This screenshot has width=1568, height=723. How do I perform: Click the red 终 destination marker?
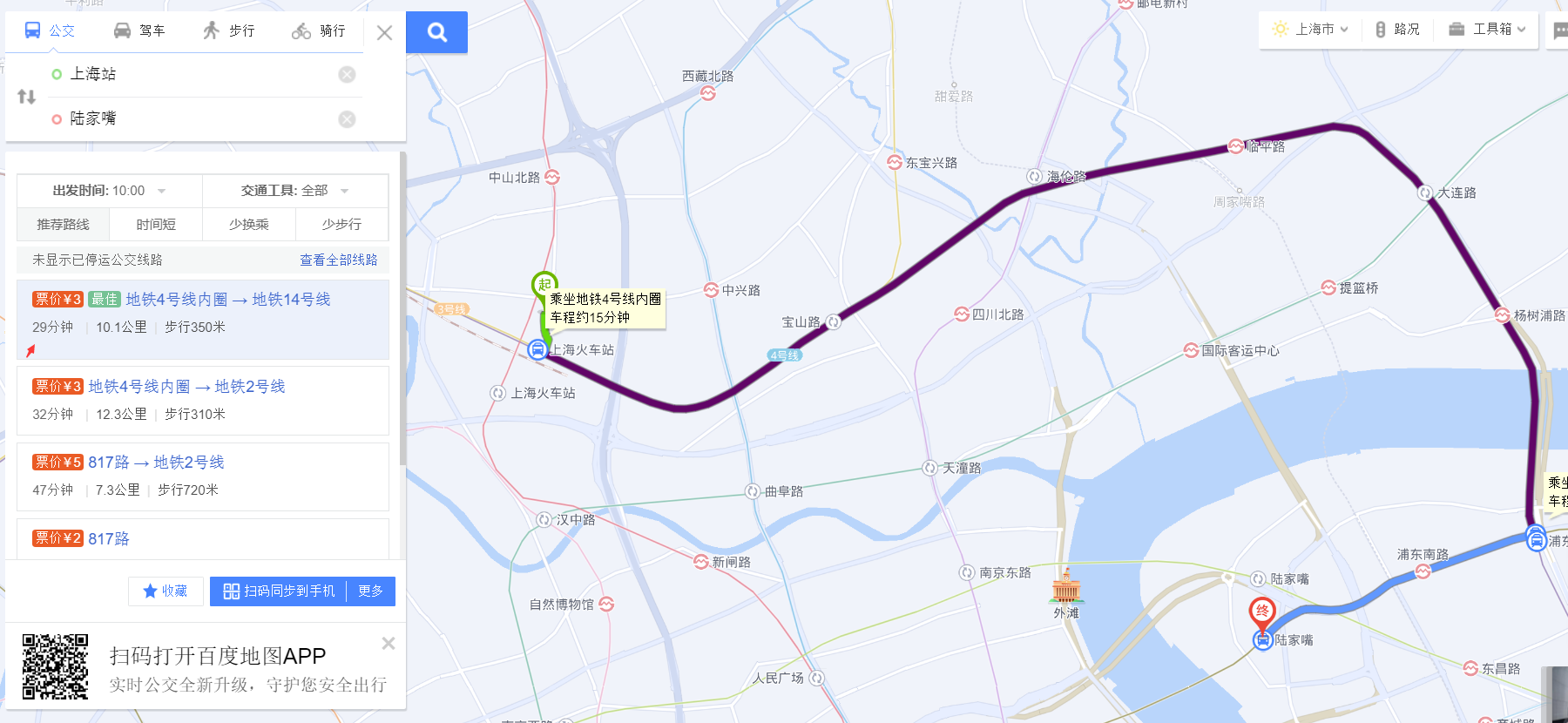tap(1262, 613)
